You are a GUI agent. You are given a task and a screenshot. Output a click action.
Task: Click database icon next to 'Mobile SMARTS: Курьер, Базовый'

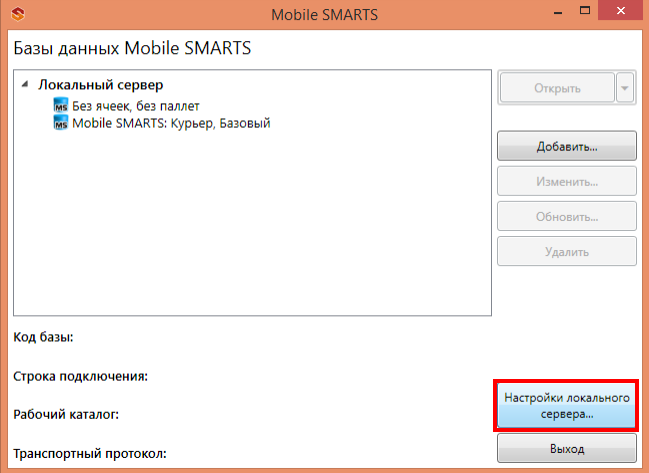[60, 122]
